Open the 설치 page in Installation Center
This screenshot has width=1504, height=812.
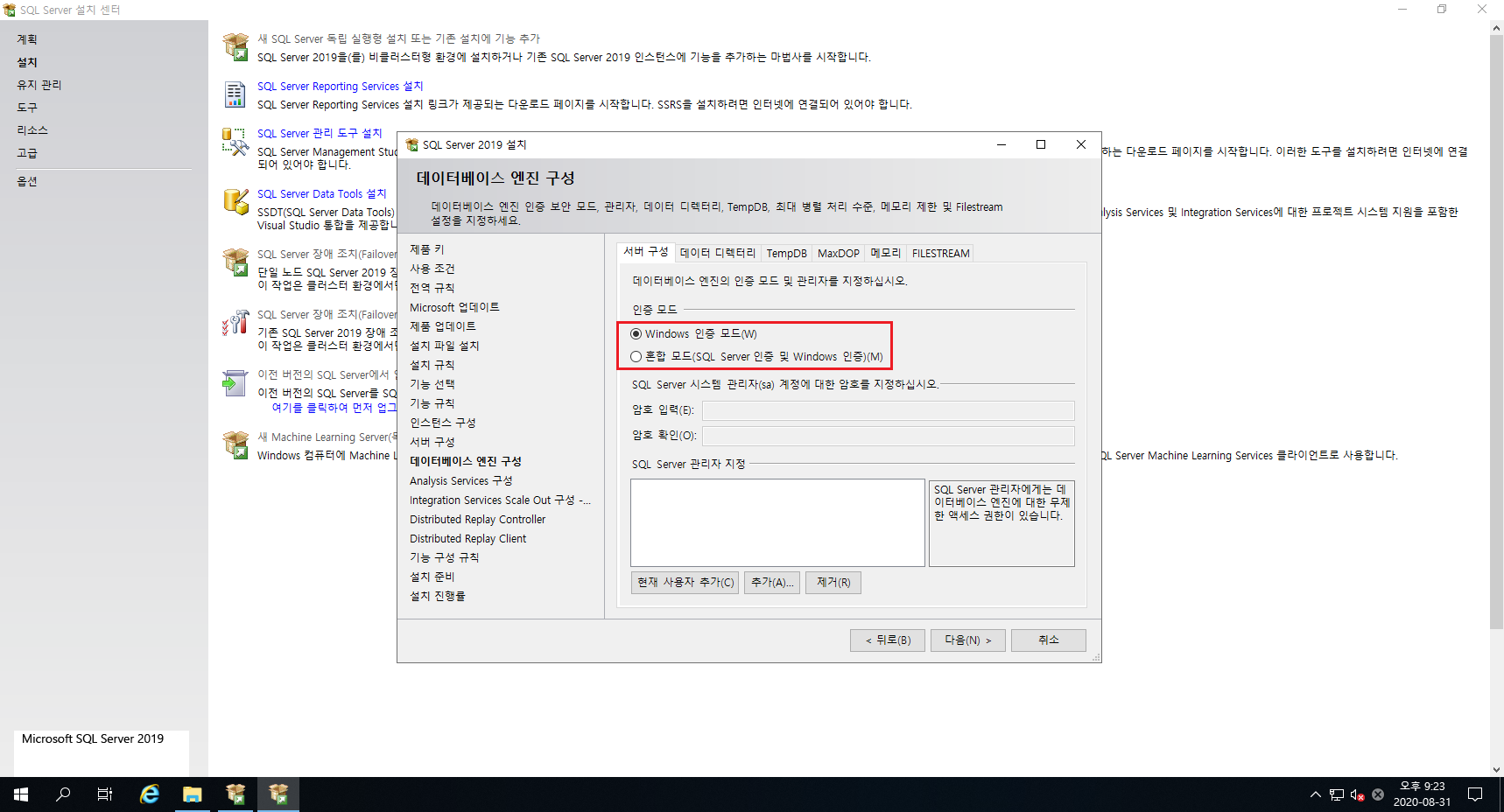(27, 62)
